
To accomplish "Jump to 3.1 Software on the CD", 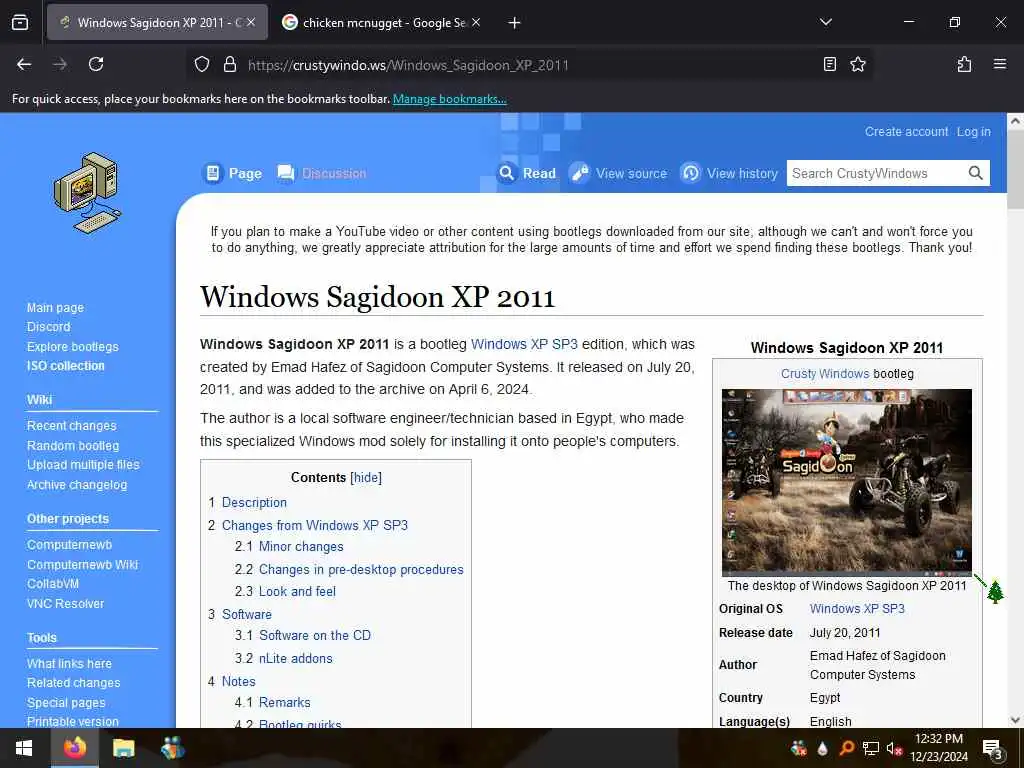I will pos(315,635).
